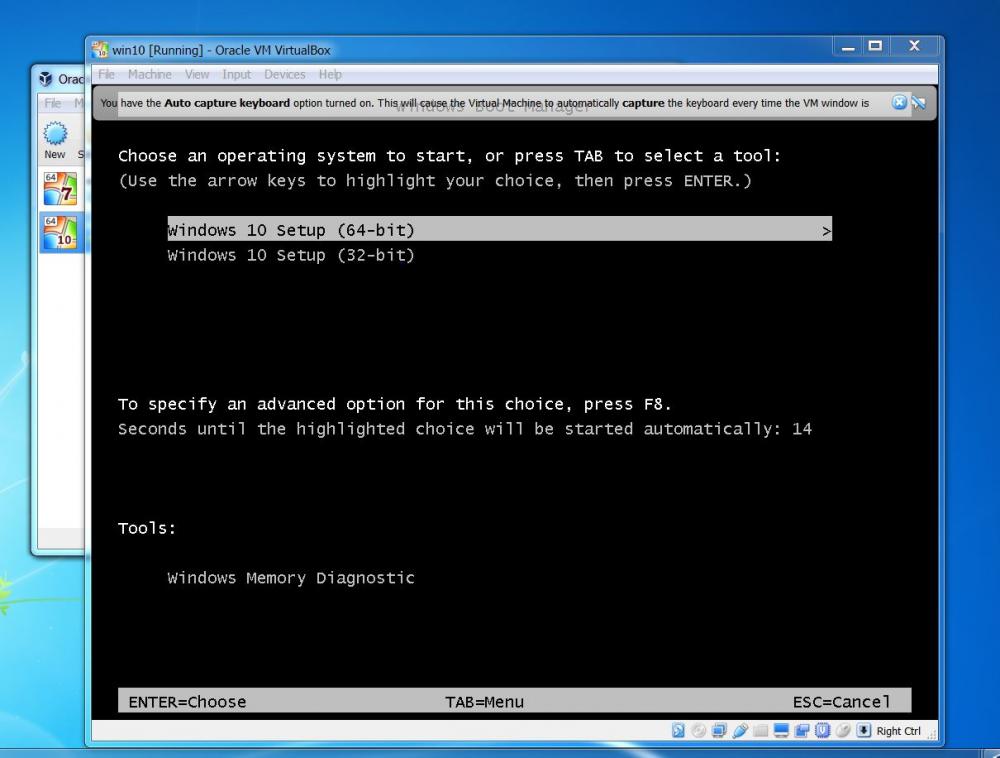Click the virtualization CPU chip status icon
1000x758 pixels.
pyautogui.click(x=822, y=731)
